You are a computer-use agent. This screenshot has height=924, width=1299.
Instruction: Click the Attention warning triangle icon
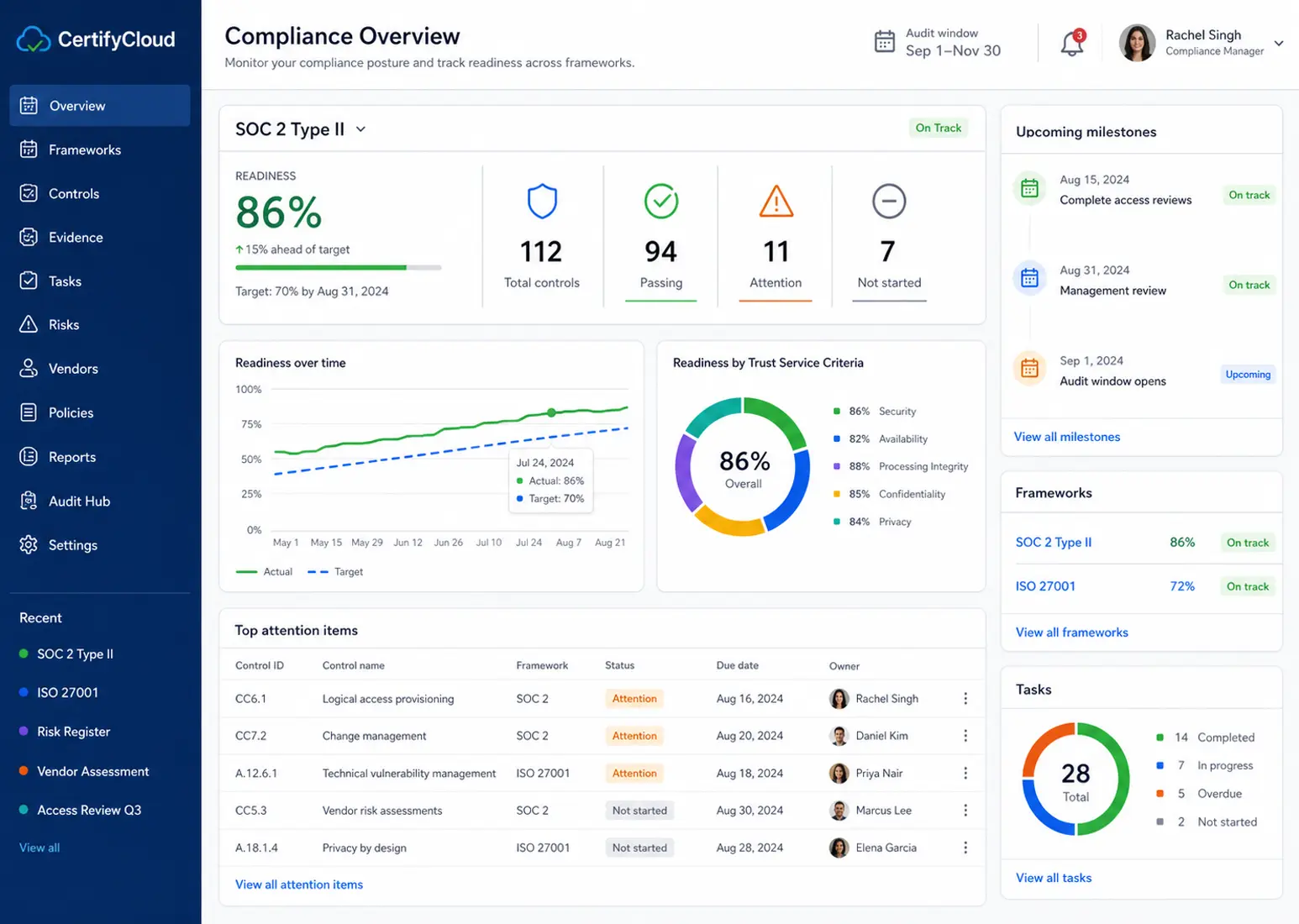[x=776, y=202]
